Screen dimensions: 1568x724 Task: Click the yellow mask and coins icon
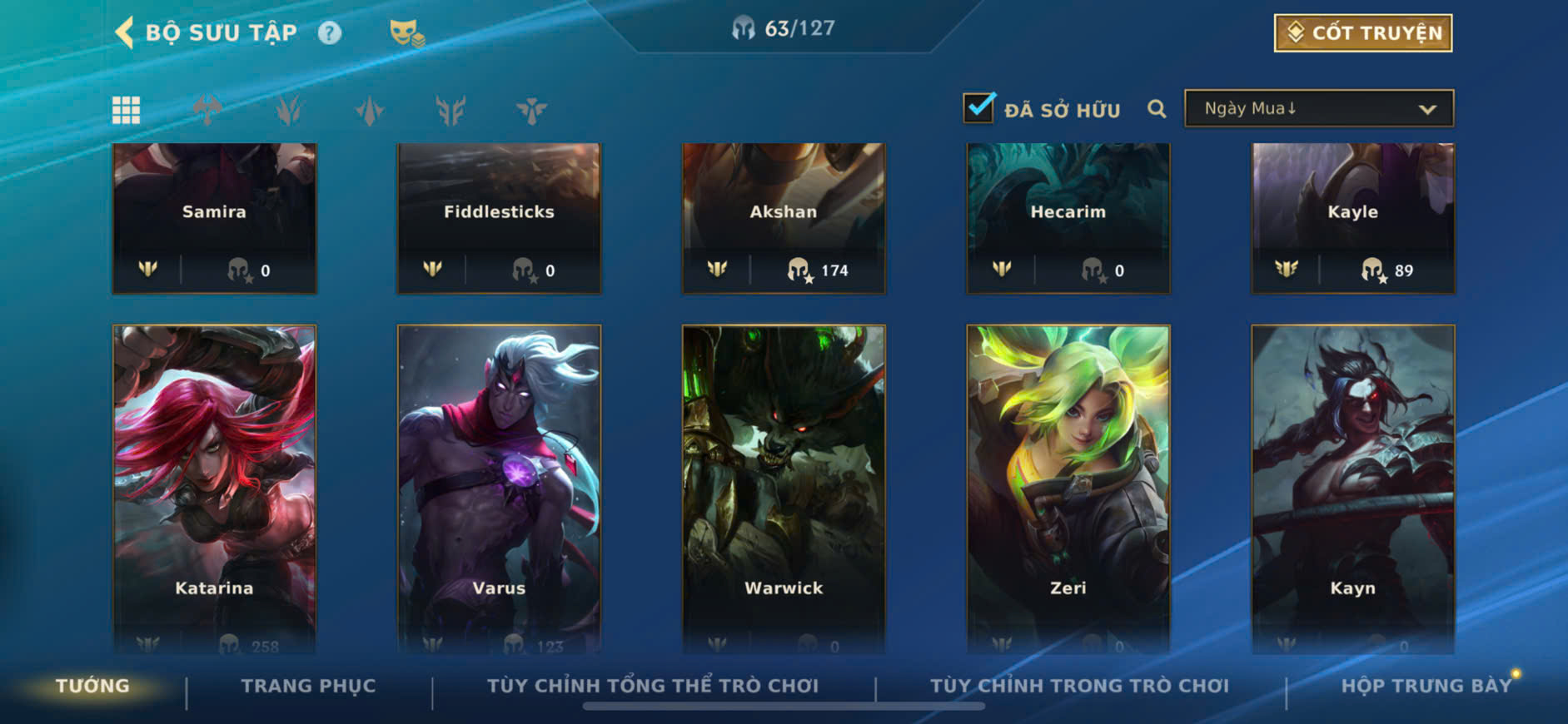(407, 33)
